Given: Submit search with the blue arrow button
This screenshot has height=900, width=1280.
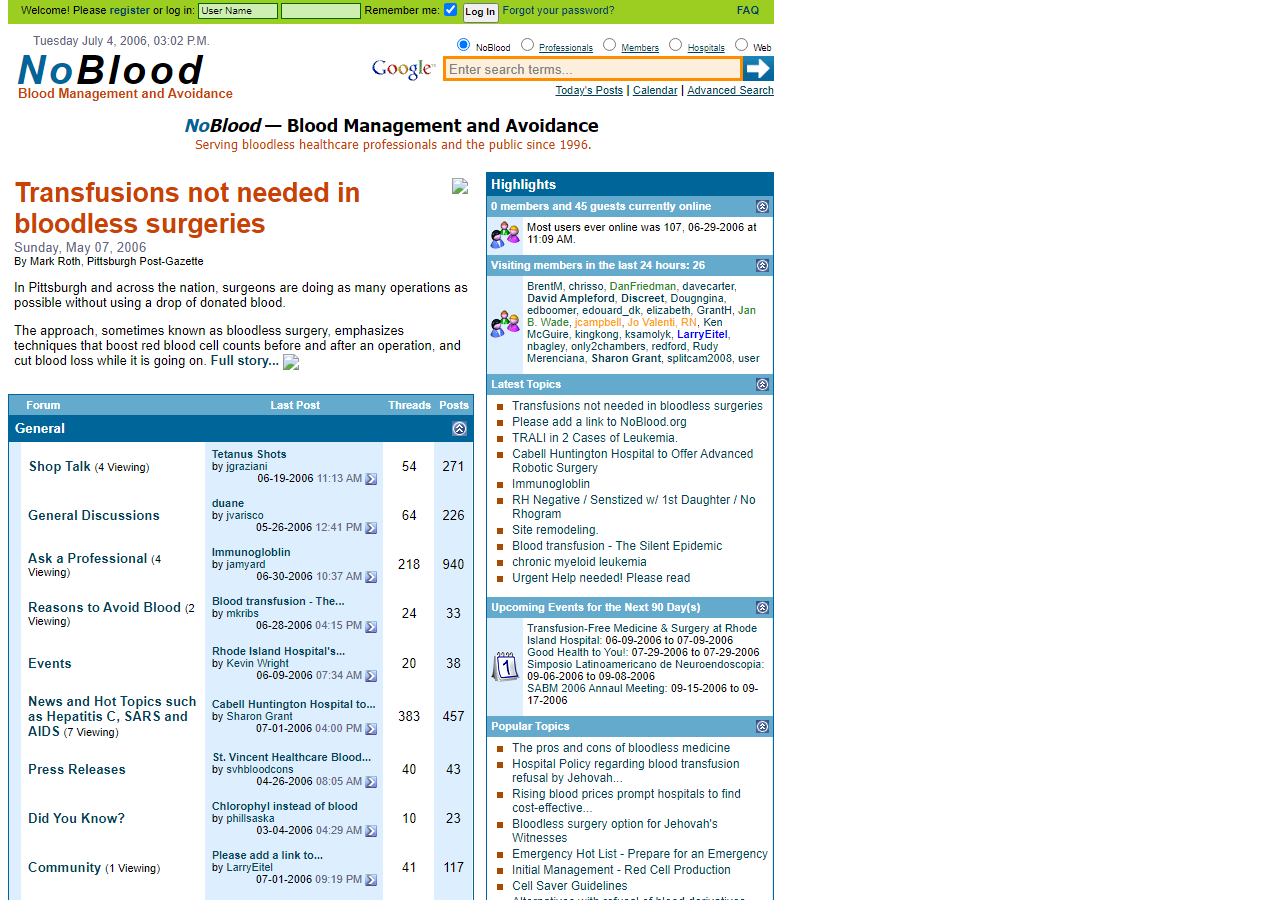Looking at the screenshot, I should pyautogui.click(x=759, y=69).
